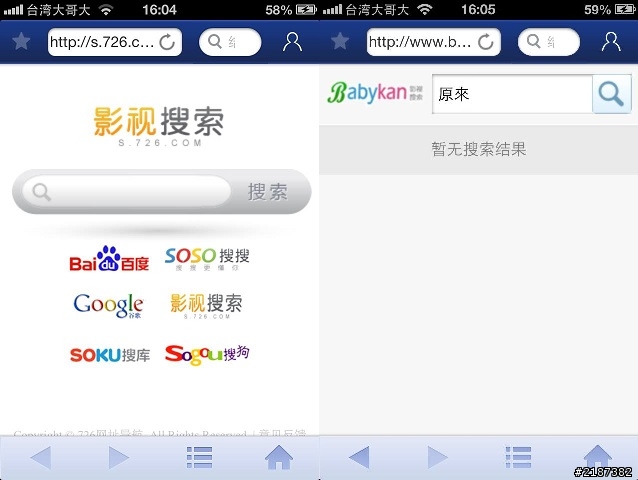638x480 pixels.
Task: Focus the right browser's toolbar search box
Action: pos(549,42)
